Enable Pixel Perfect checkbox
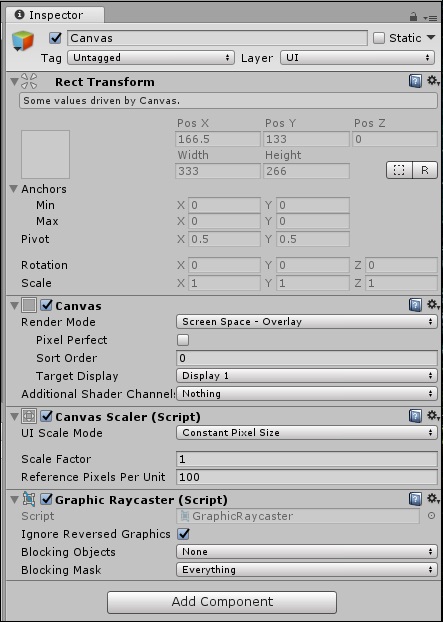The image size is (443, 622). [183, 340]
